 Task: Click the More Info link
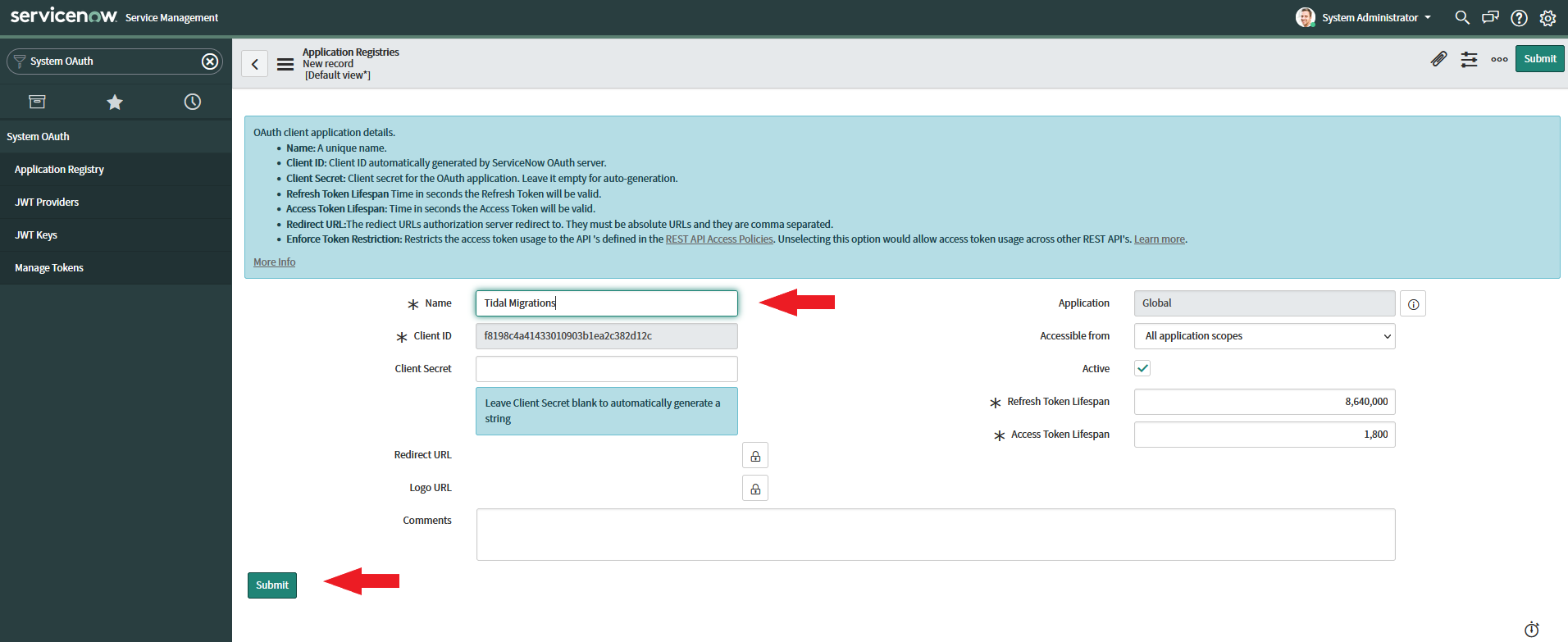[274, 262]
